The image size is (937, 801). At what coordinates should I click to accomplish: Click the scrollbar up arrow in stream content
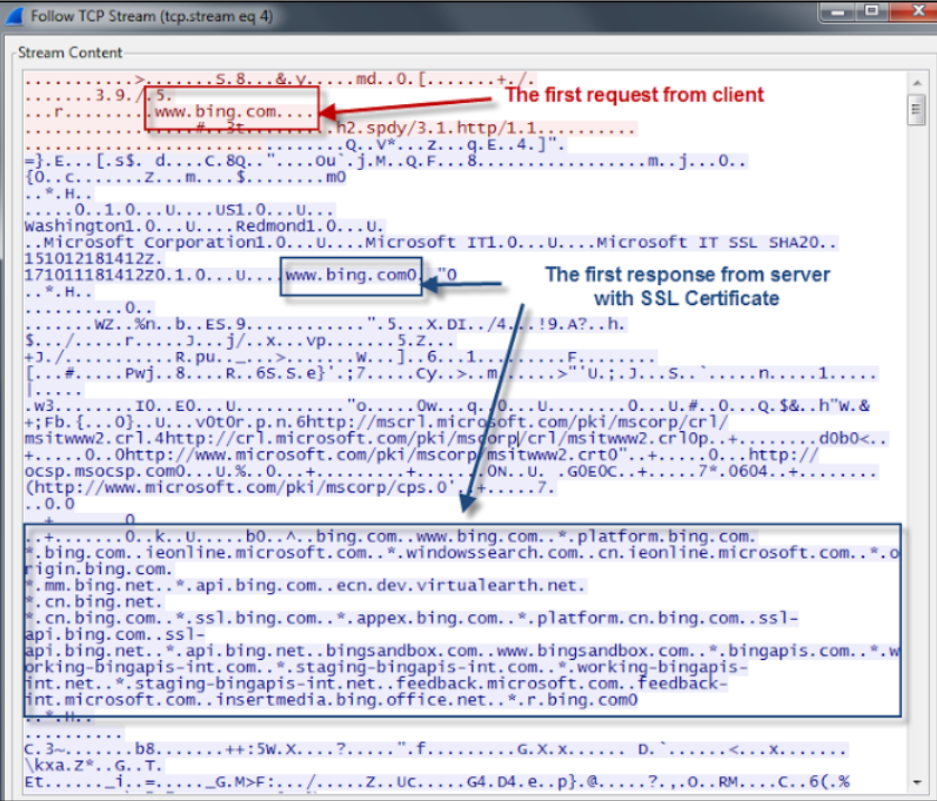916,82
